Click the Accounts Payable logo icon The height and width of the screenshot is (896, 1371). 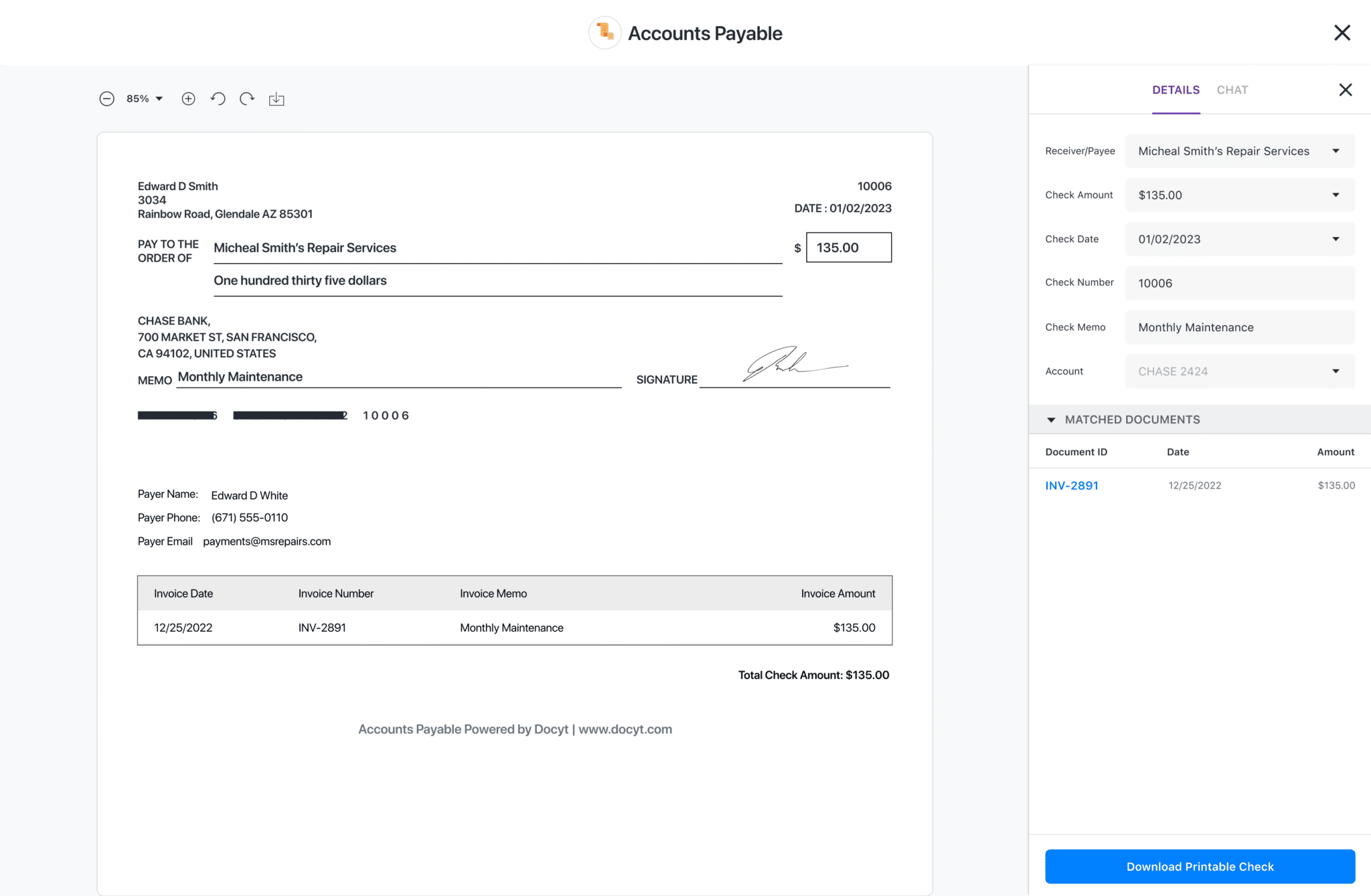click(604, 33)
